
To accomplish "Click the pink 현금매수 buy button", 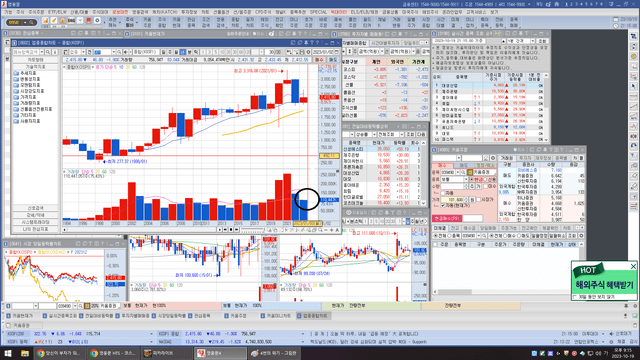I will click(x=447, y=218).
